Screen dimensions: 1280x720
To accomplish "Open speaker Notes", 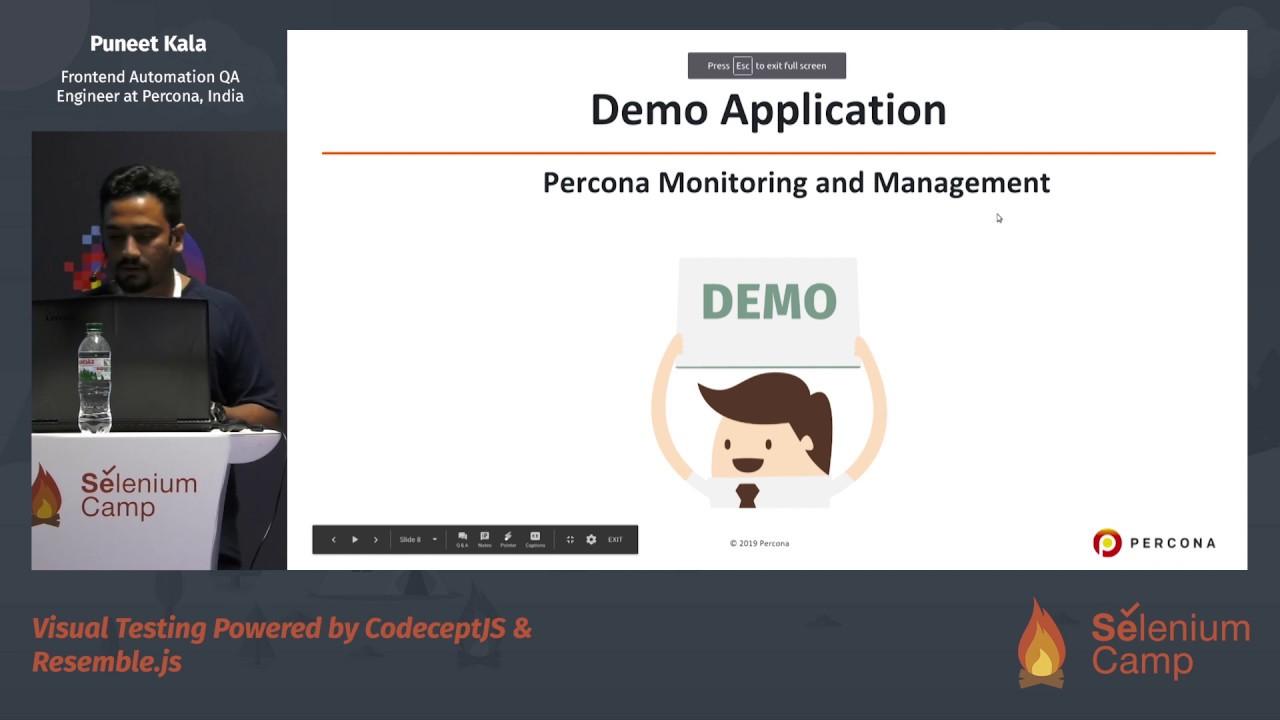I will coord(485,539).
